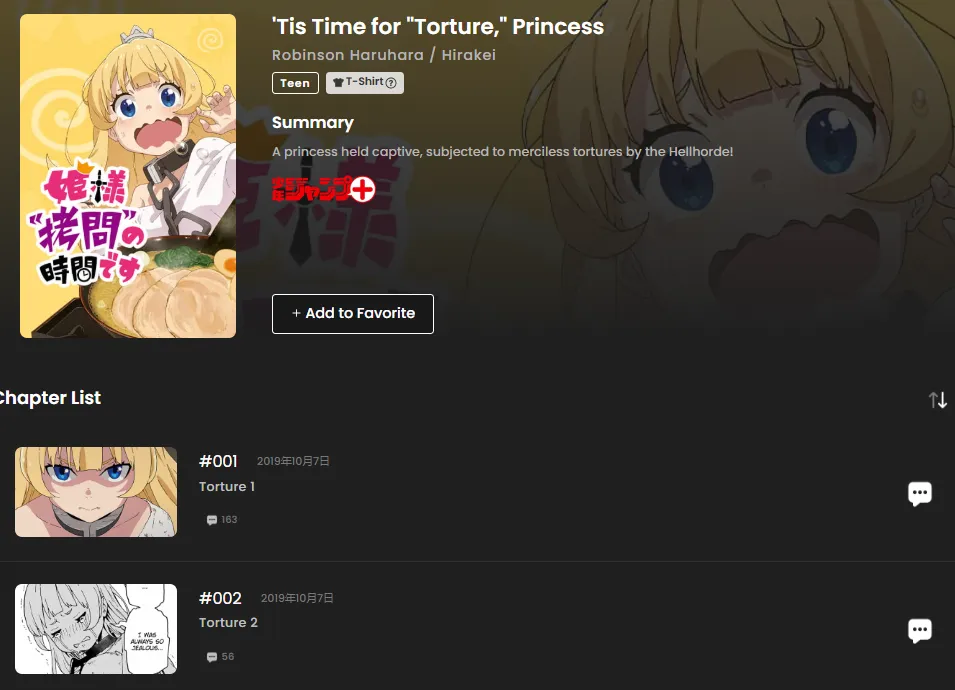
Task: Open the manga cover image
Action: [x=128, y=176]
